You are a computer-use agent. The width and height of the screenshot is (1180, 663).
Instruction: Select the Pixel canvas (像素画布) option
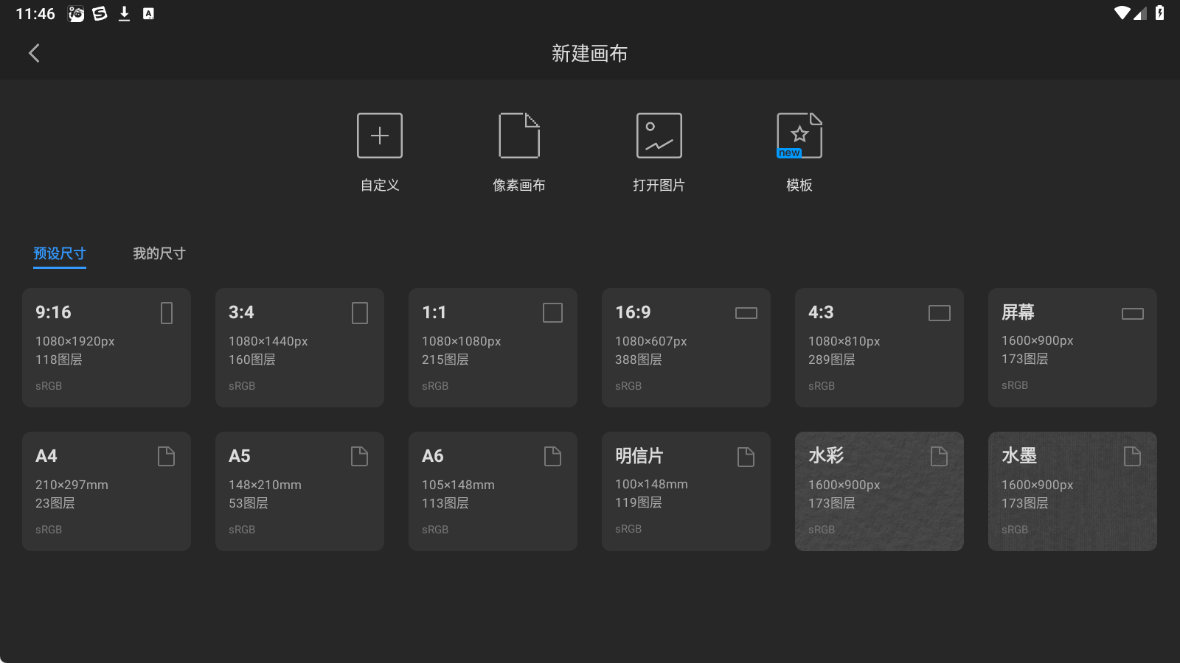pyautogui.click(x=519, y=150)
